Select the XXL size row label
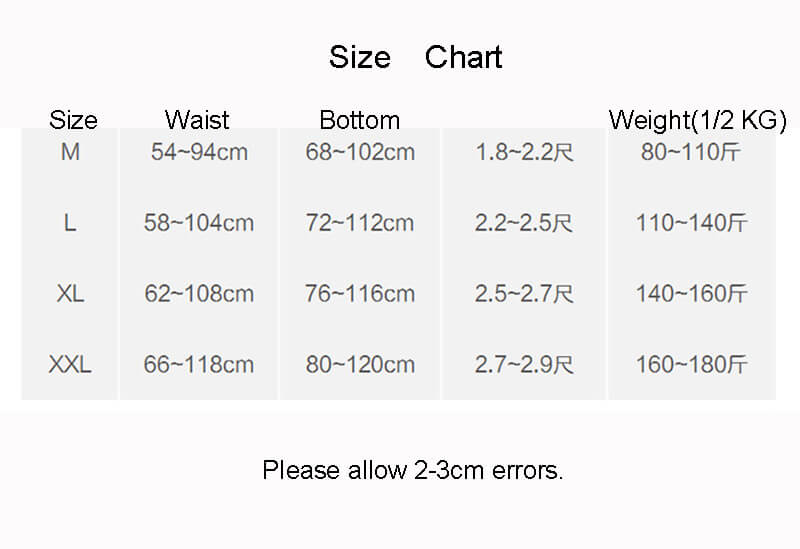Image resolution: width=800 pixels, height=549 pixels. point(70,364)
